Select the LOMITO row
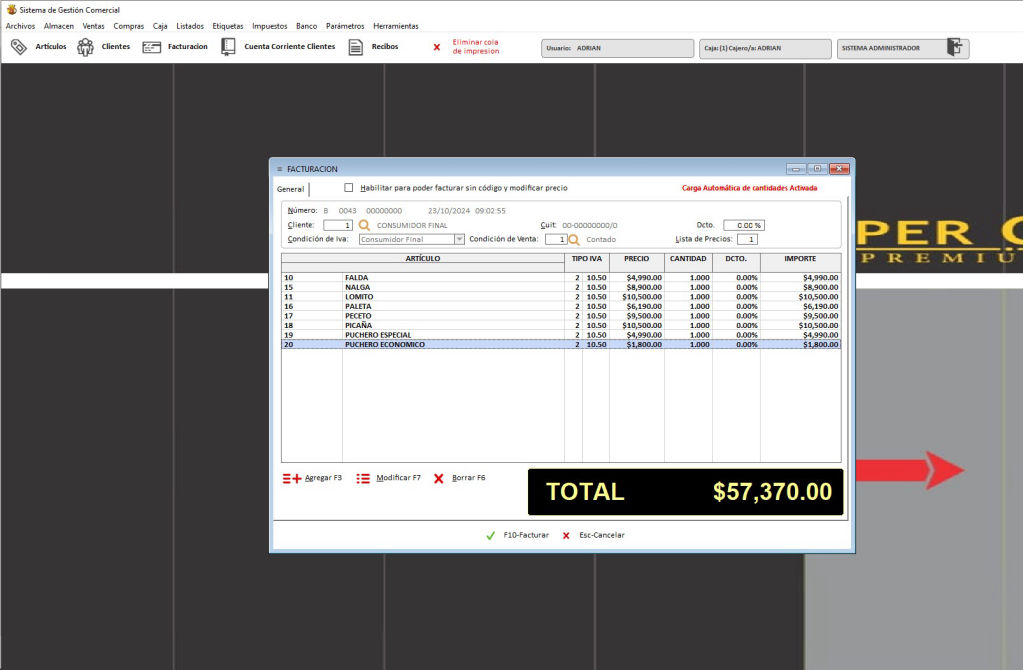This screenshot has width=1023, height=670. [x=561, y=297]
